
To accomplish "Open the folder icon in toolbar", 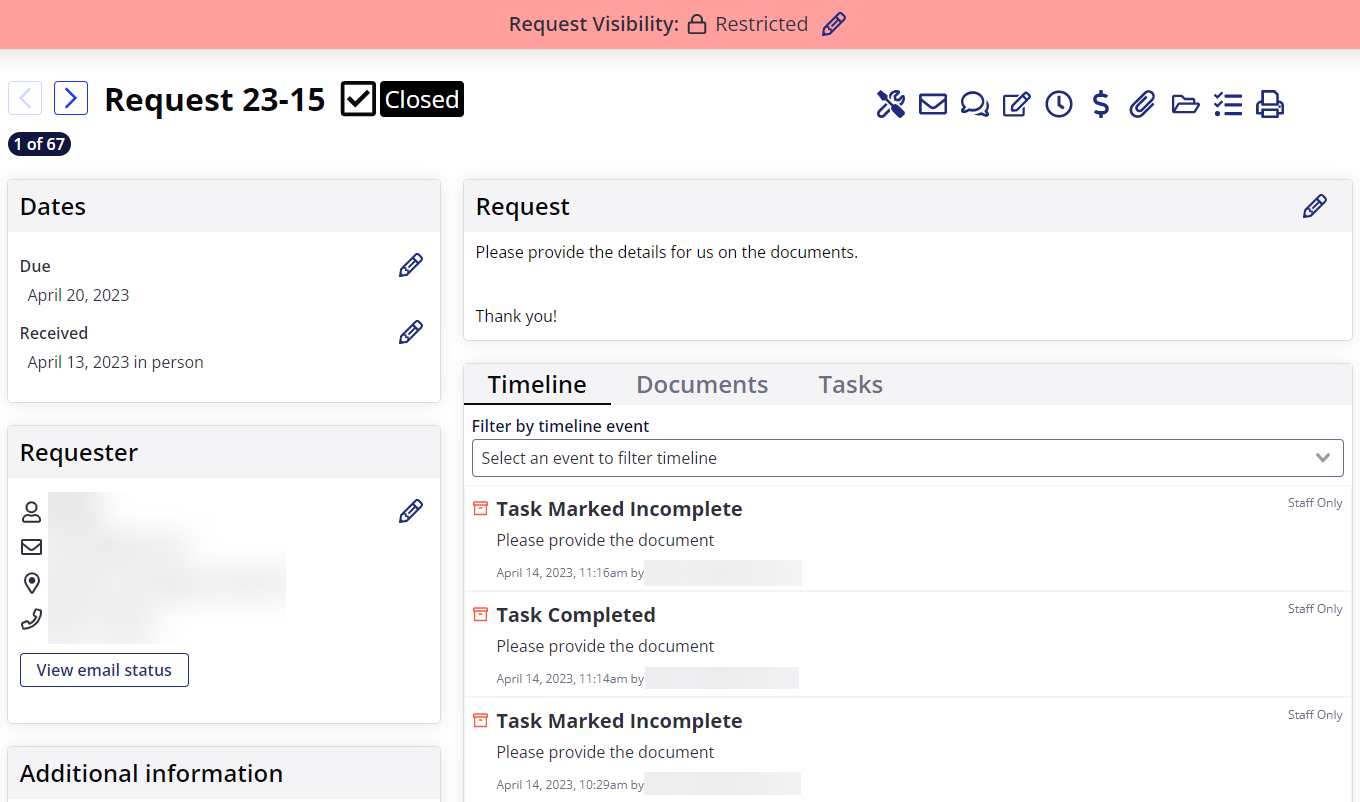I will [1185, 104].
